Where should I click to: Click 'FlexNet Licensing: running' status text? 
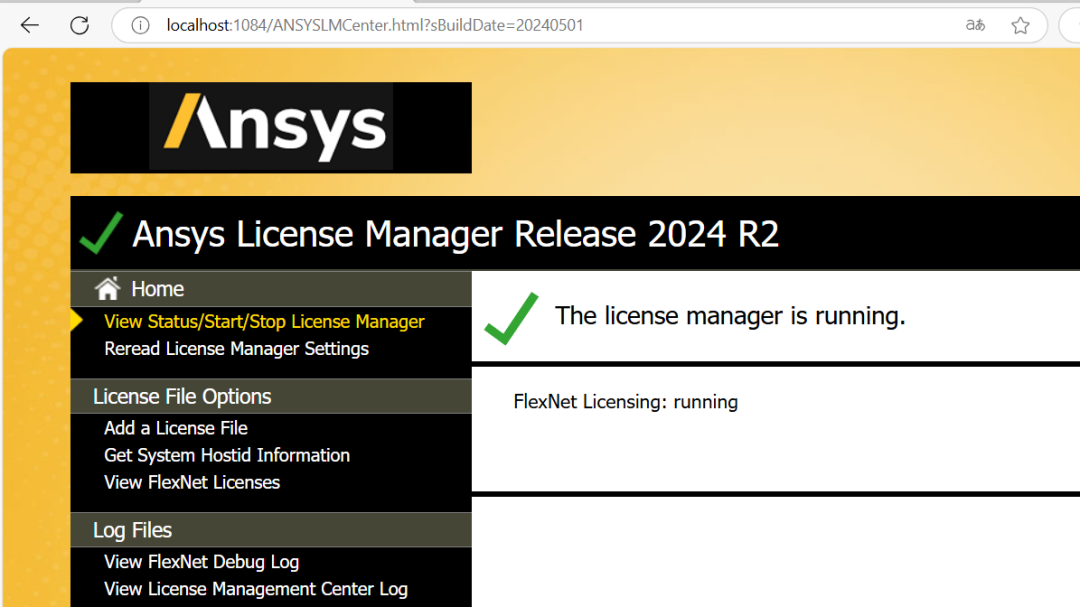625,402
